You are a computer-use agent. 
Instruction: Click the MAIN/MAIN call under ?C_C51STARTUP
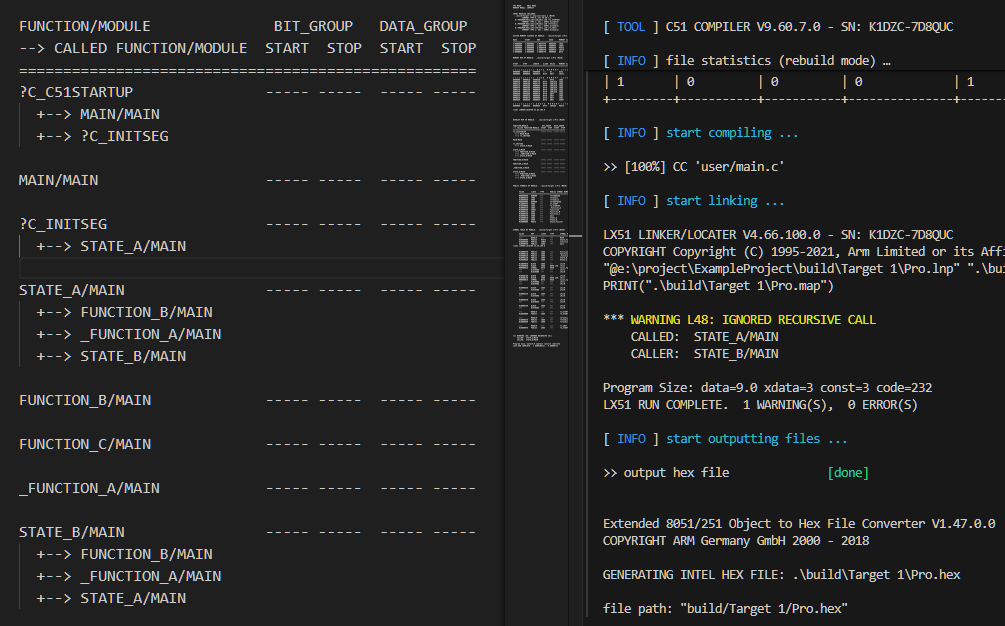pos(119,114)
